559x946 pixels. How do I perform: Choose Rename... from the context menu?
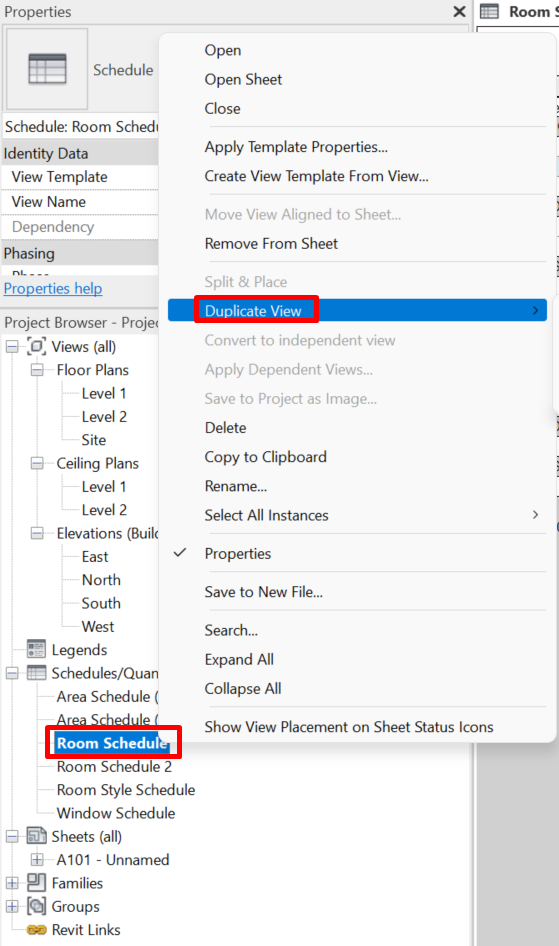coord(235,486)
